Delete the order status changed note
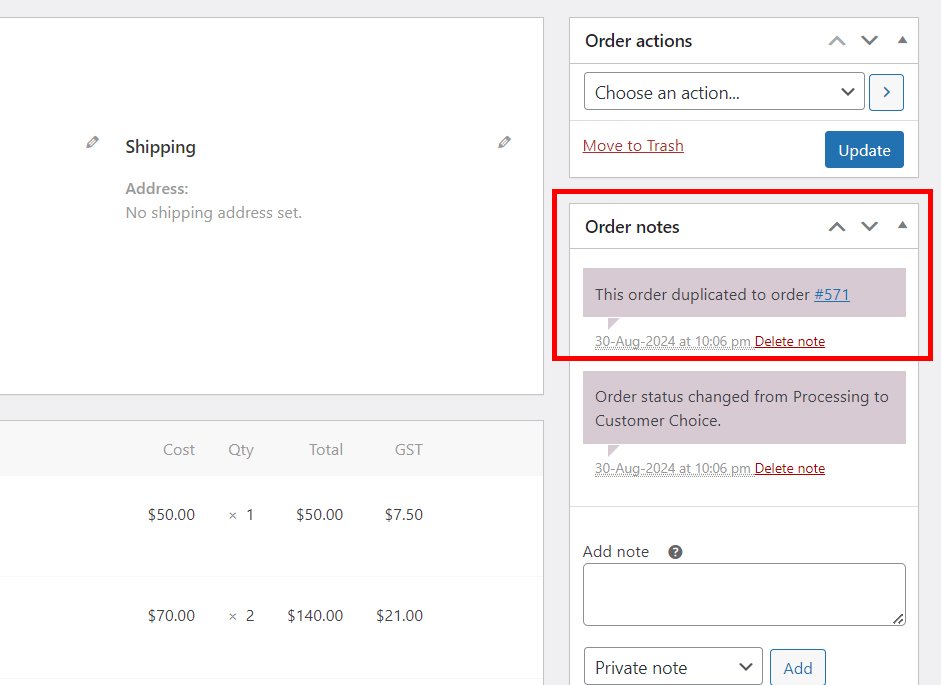 click(x=789, y=468)
